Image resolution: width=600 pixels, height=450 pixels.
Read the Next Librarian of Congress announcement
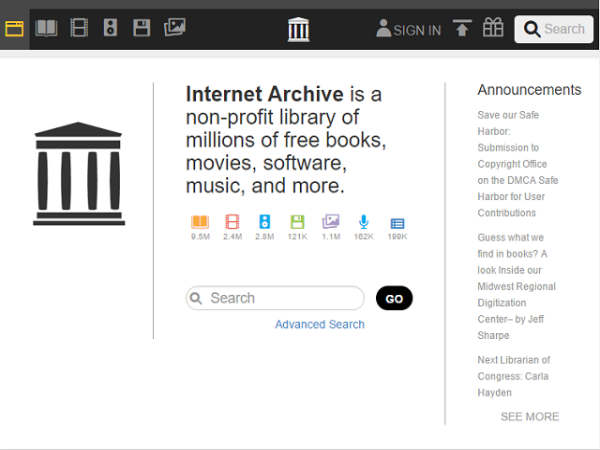tap(514, 376)
